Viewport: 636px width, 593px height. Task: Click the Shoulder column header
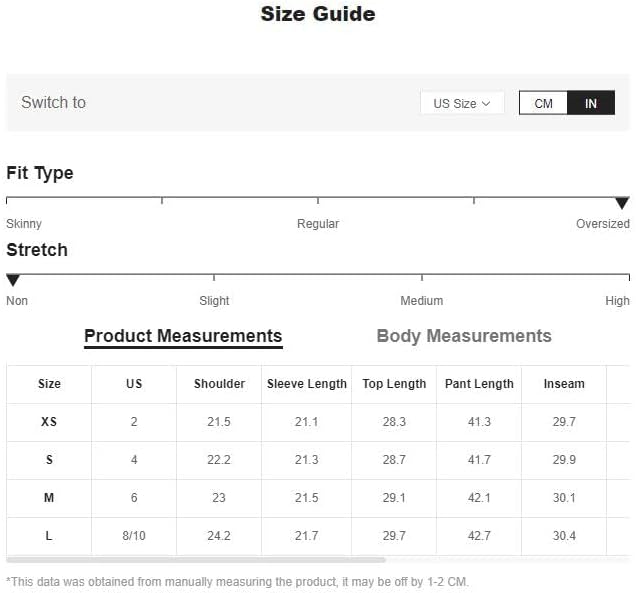click(x=219, y=384)
